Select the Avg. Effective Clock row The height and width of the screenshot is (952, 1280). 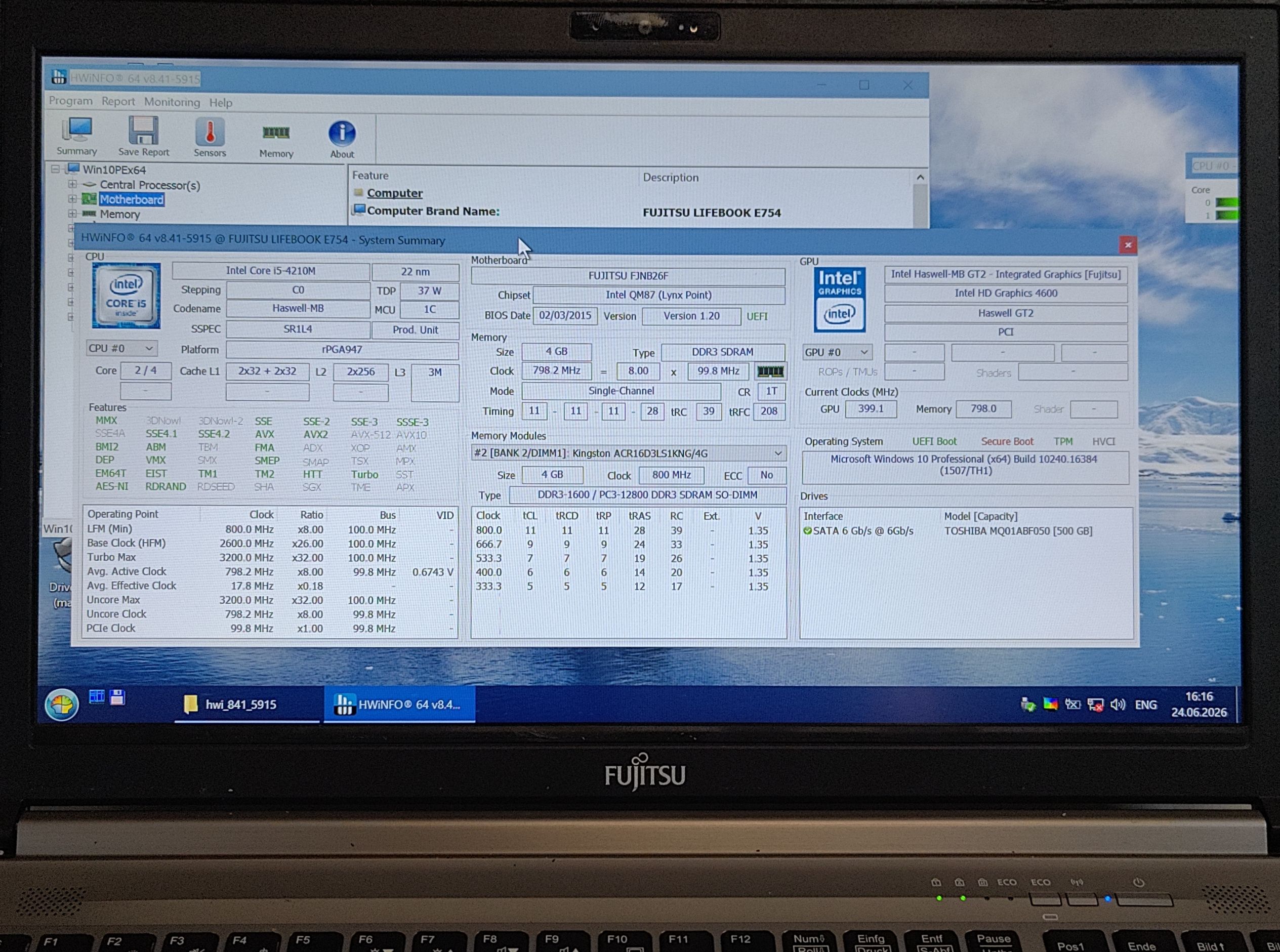click(x=270, y=586)
